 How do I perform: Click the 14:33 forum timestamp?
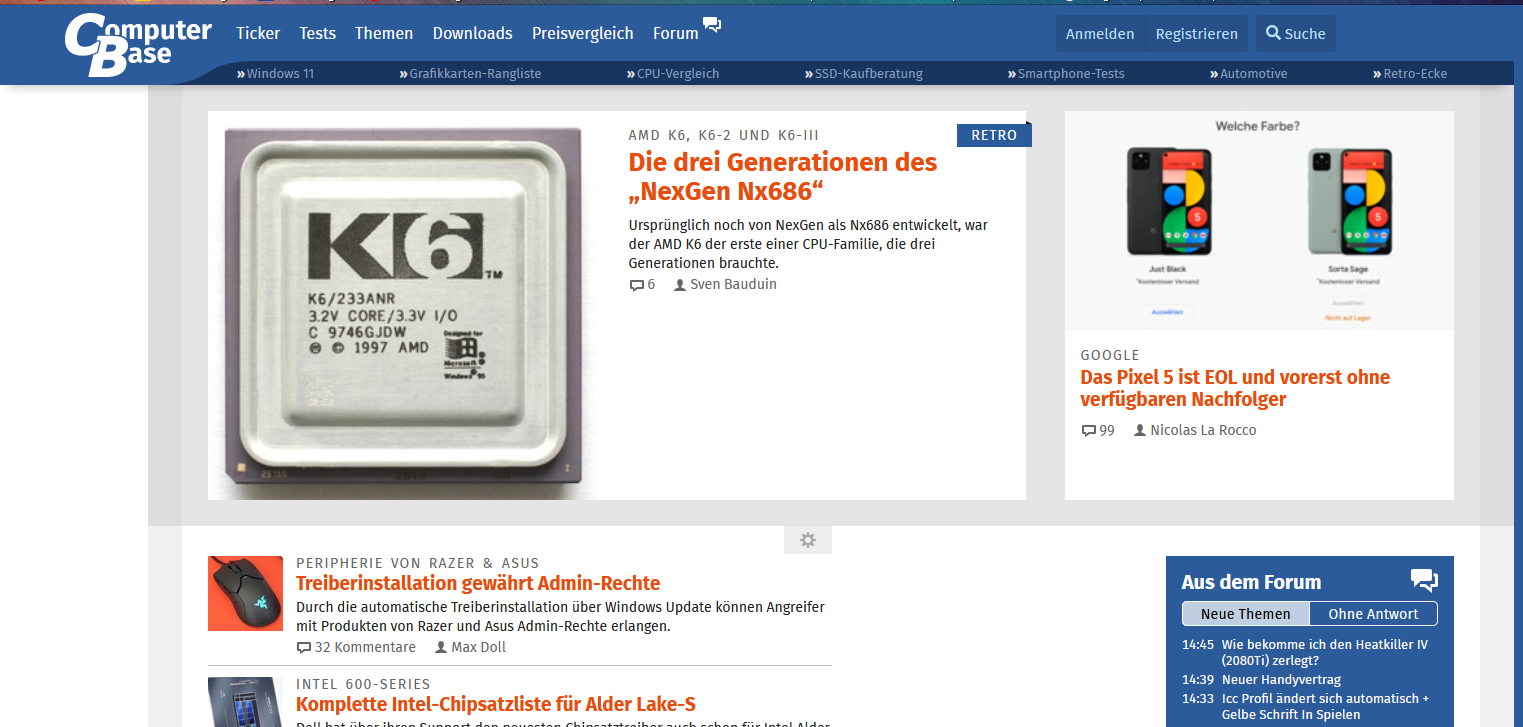[1198, 699]
